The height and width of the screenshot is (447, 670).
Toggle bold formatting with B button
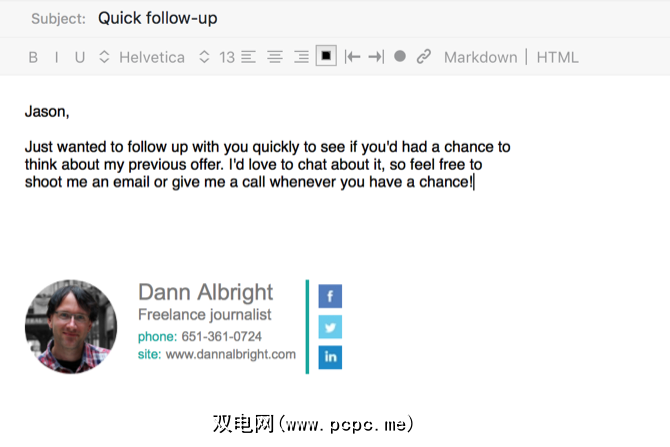[33, 57]
